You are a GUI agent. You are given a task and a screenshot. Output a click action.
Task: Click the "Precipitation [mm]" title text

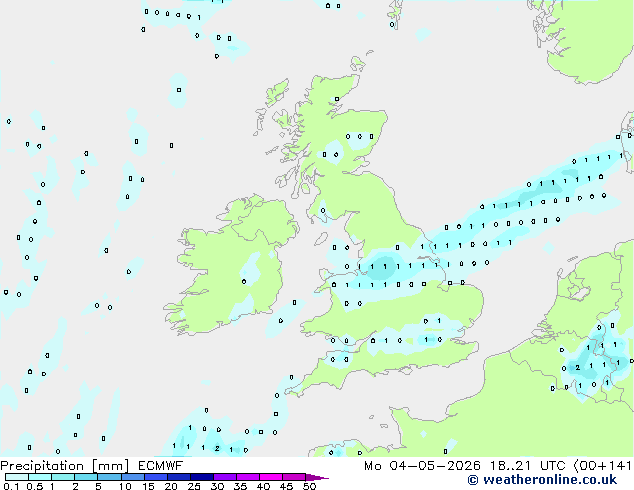(x=65, y=466)
